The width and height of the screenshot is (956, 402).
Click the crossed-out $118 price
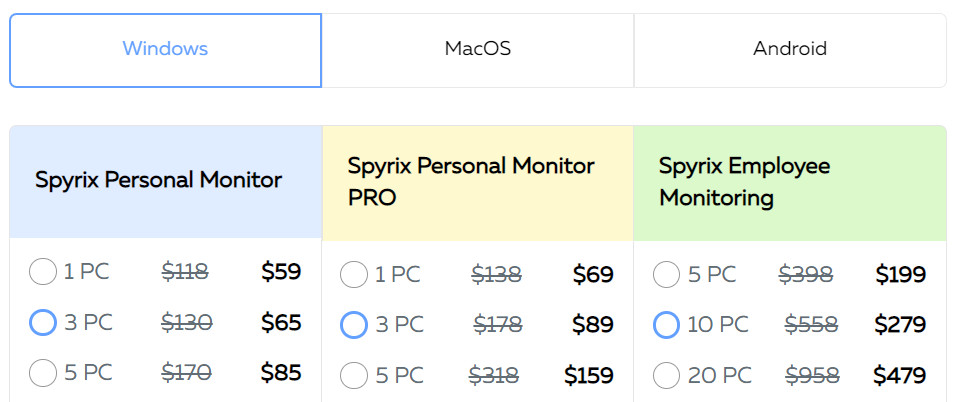click(x=185, y=272)
